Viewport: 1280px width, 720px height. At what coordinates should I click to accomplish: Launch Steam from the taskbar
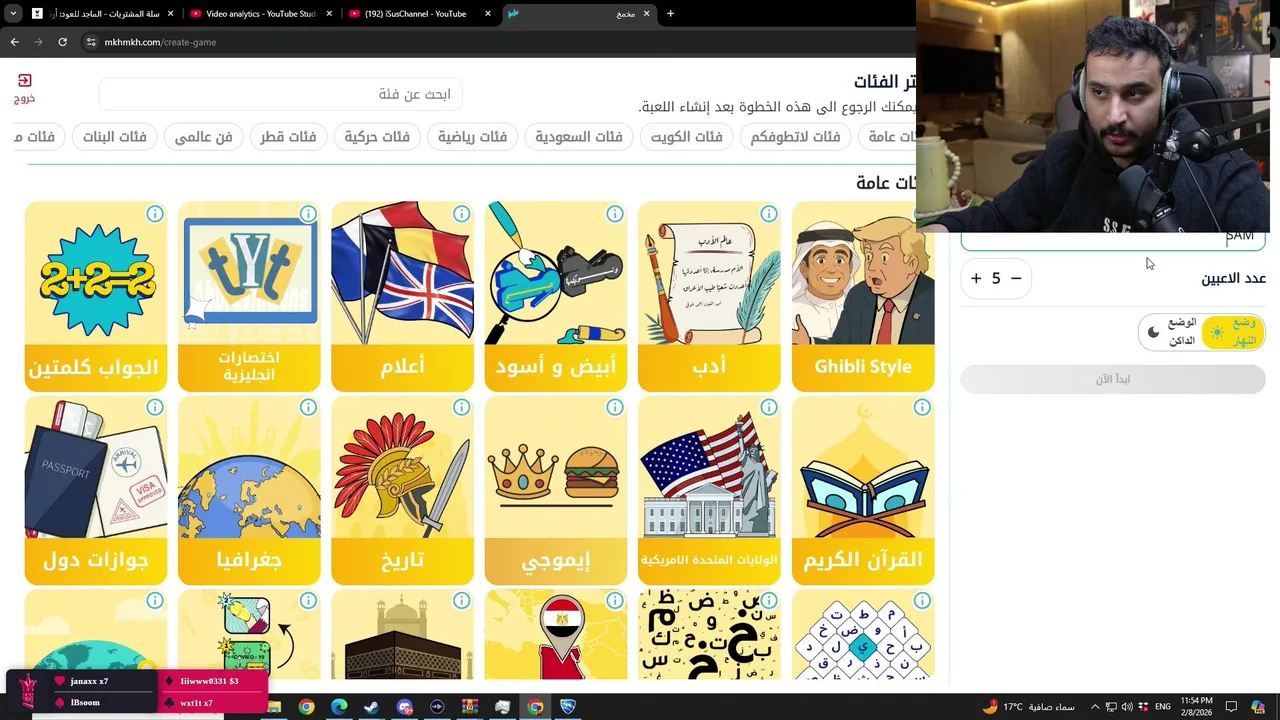pyautogui.click(x=371, y=707)
